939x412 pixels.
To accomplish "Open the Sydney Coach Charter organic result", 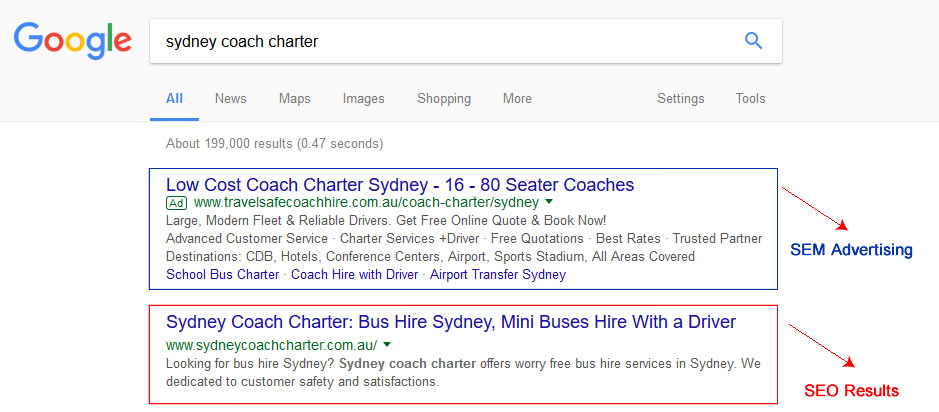I will coord(451,322).
